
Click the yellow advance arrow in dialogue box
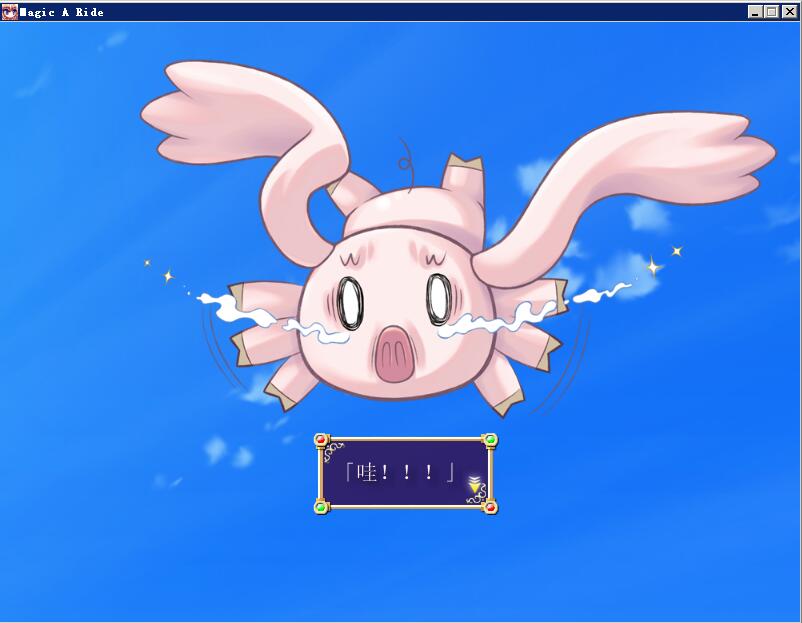coord(475,485)
